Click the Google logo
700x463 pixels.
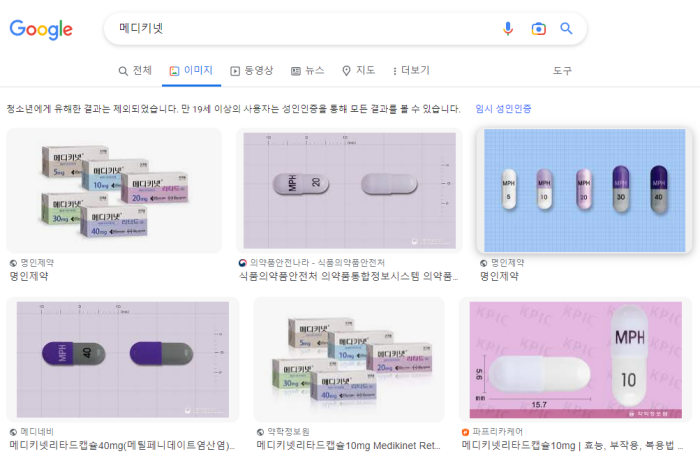(x=41, y=29)
